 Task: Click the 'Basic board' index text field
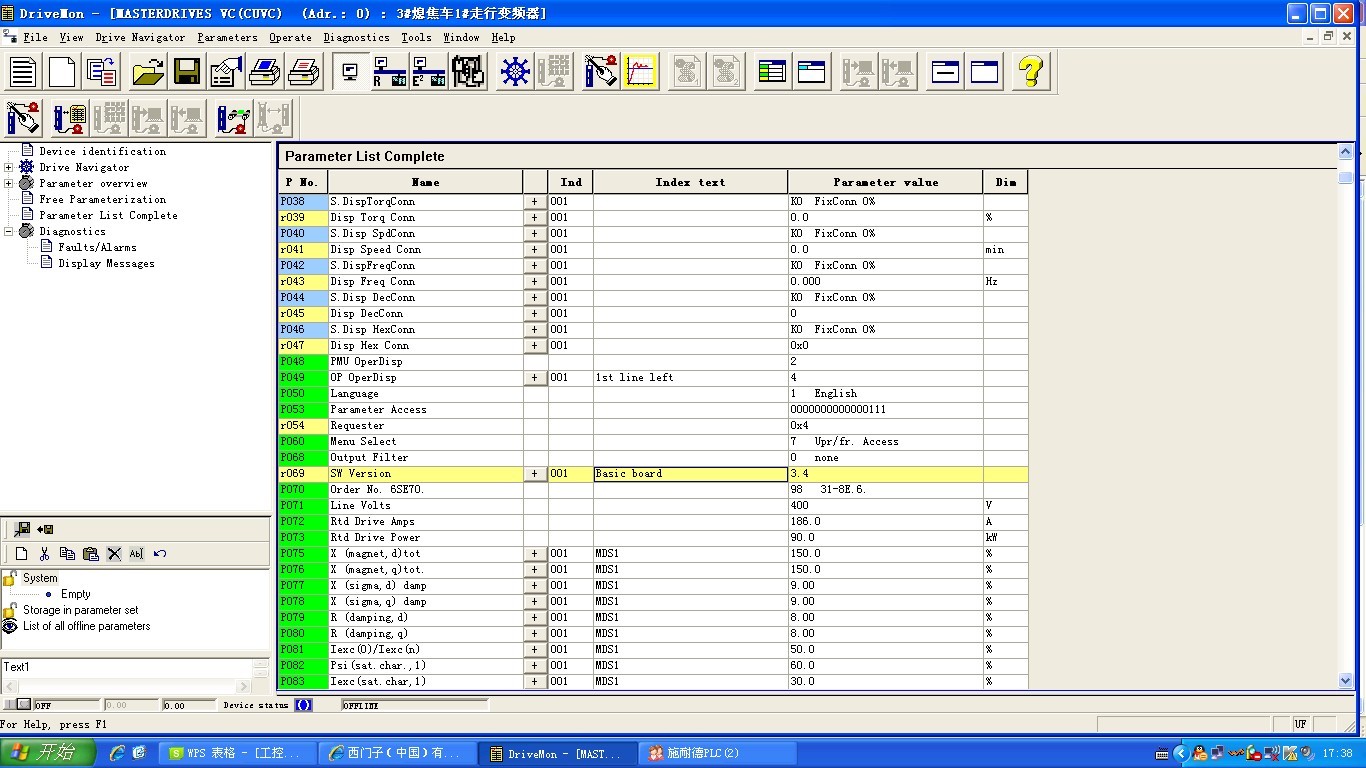[x=690, y=474]
